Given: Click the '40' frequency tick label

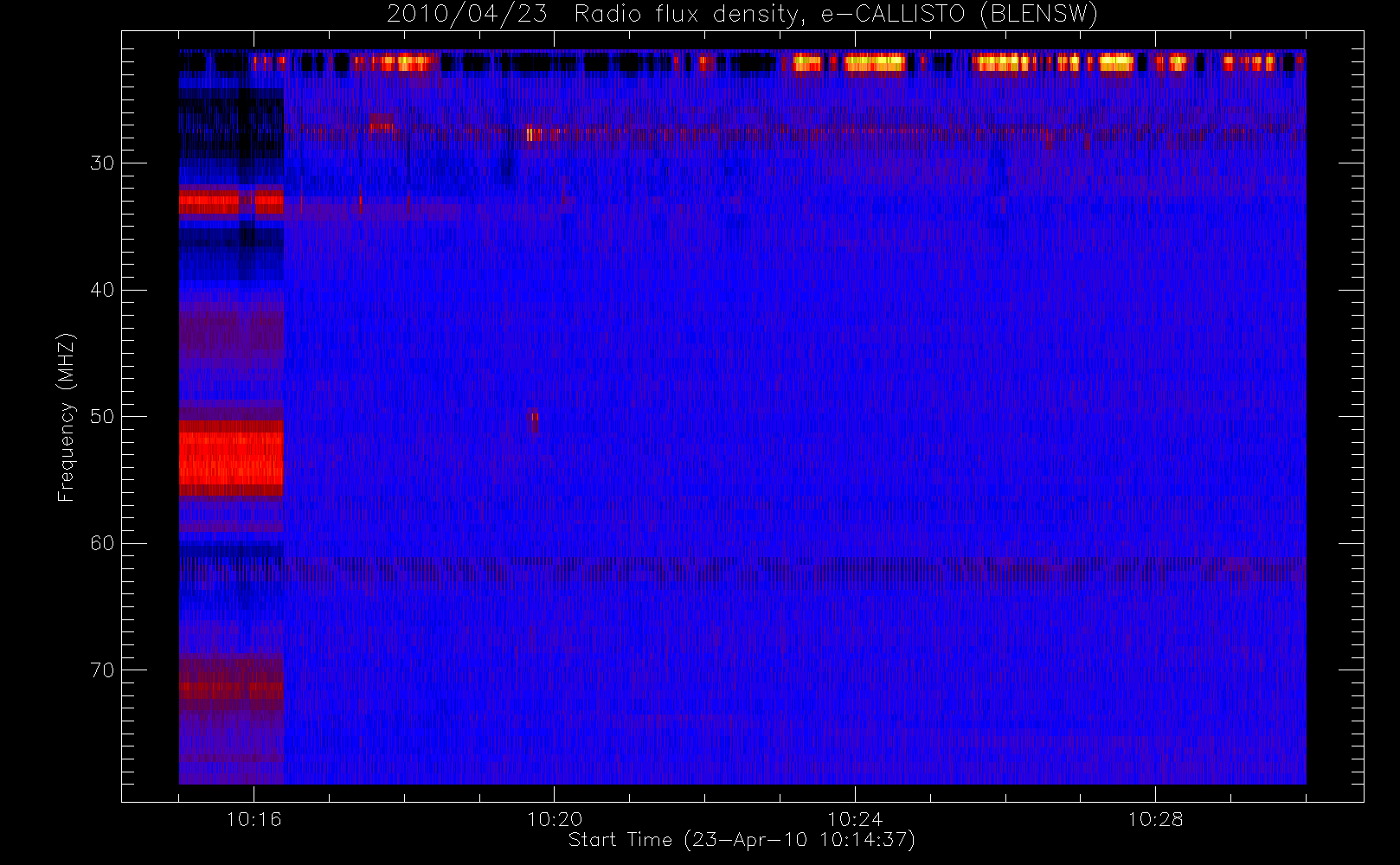Looking at the screenshot, I should (102, 290).
